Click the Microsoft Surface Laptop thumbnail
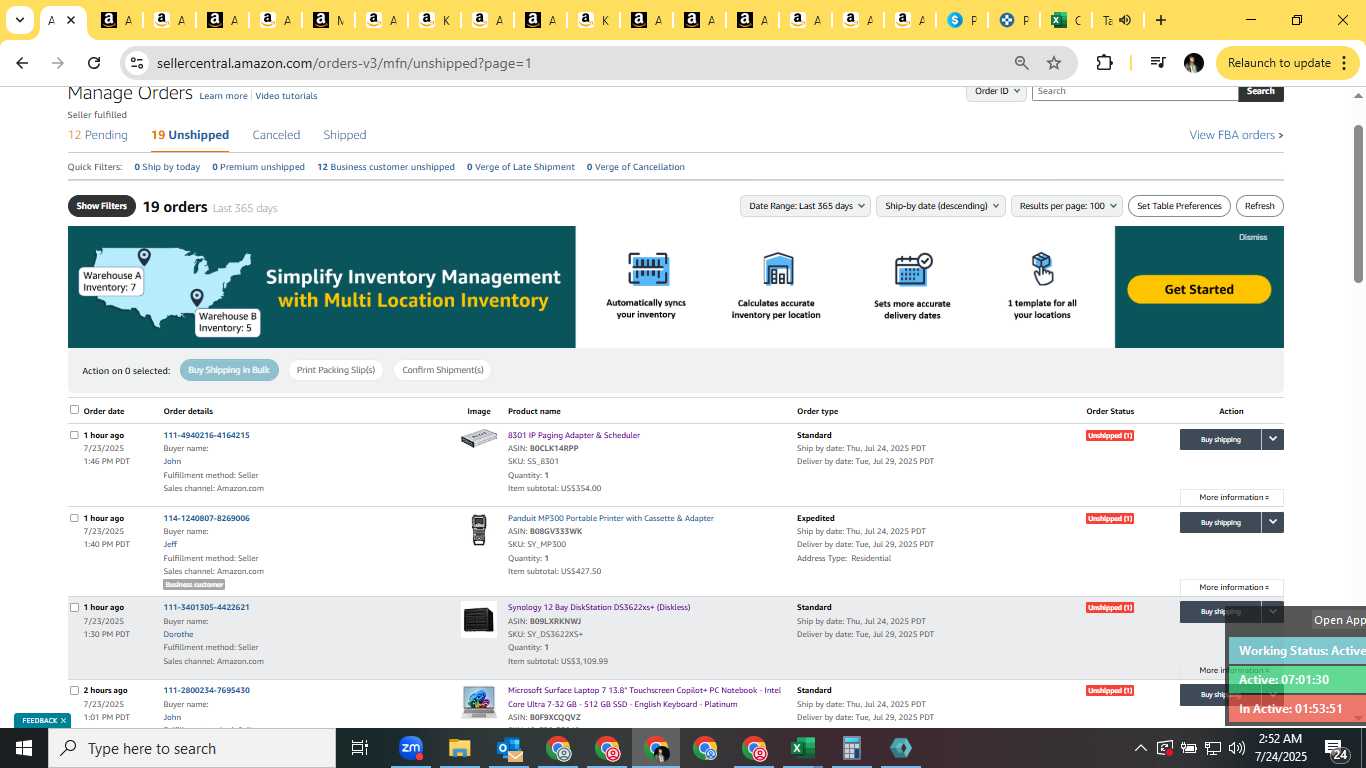 [x=479, y=702]
